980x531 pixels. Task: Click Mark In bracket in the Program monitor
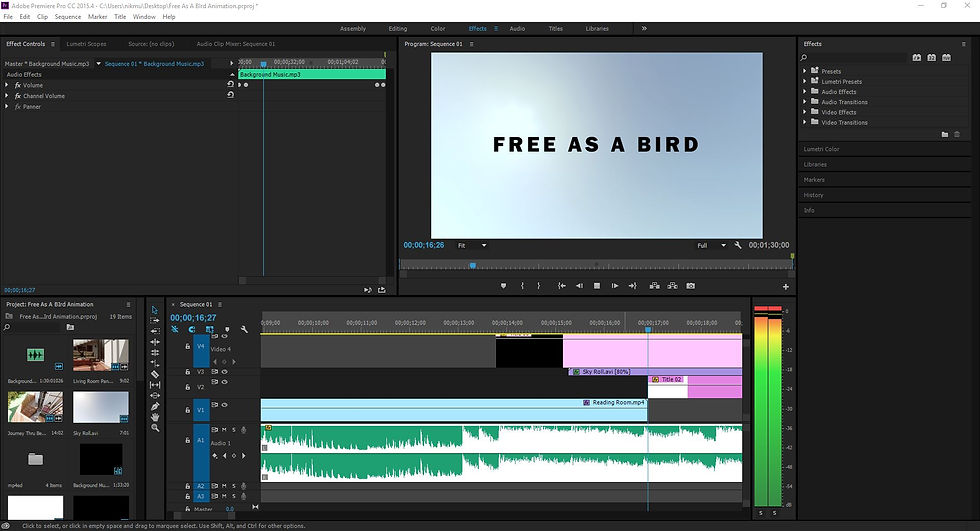[522, 285]
